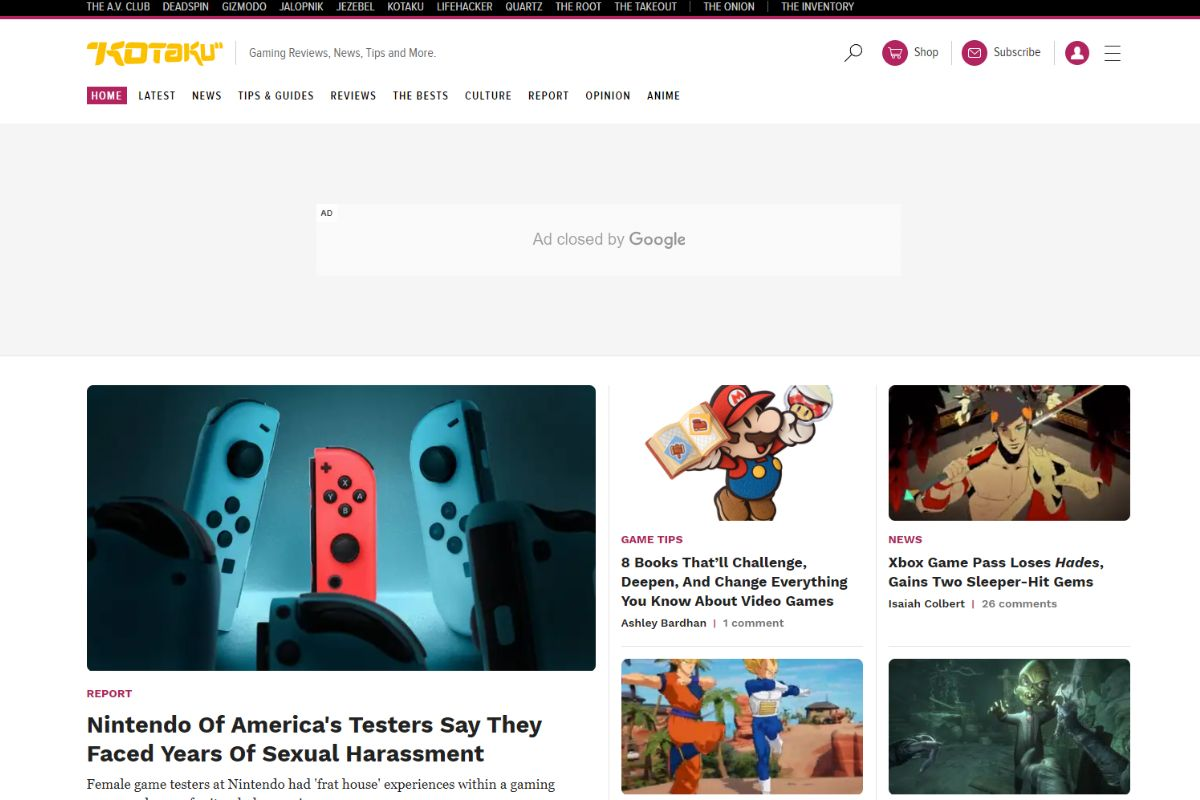
Task: Open the Anime section
Action: (664, 96)
